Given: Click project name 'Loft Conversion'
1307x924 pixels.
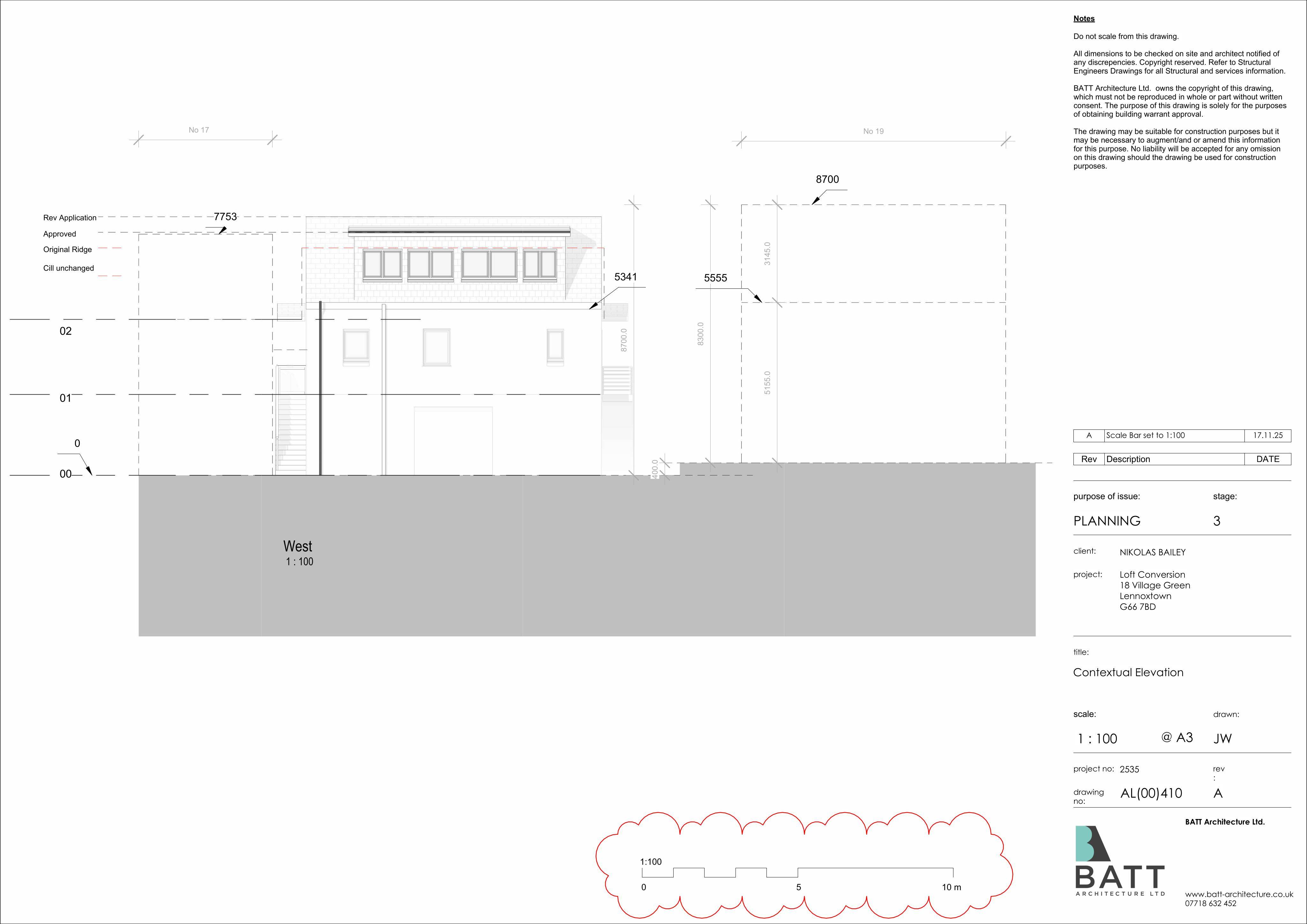Looking at the screenshot, I should pos(1152,574).
